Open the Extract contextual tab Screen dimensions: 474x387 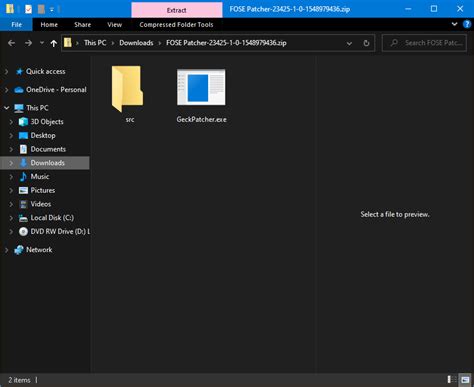pyautogui.click(x=177, y=10)
